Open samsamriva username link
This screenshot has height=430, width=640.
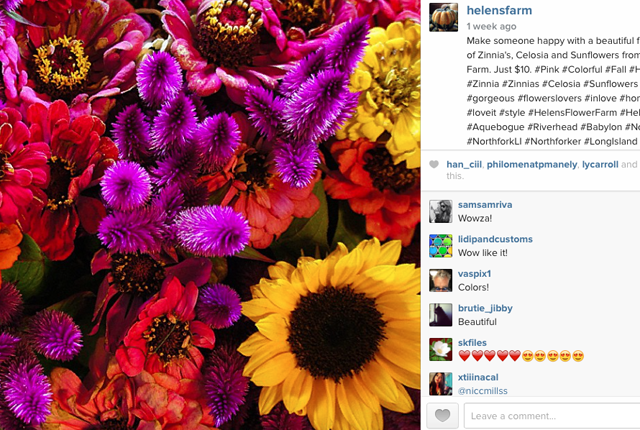(485, 205)
